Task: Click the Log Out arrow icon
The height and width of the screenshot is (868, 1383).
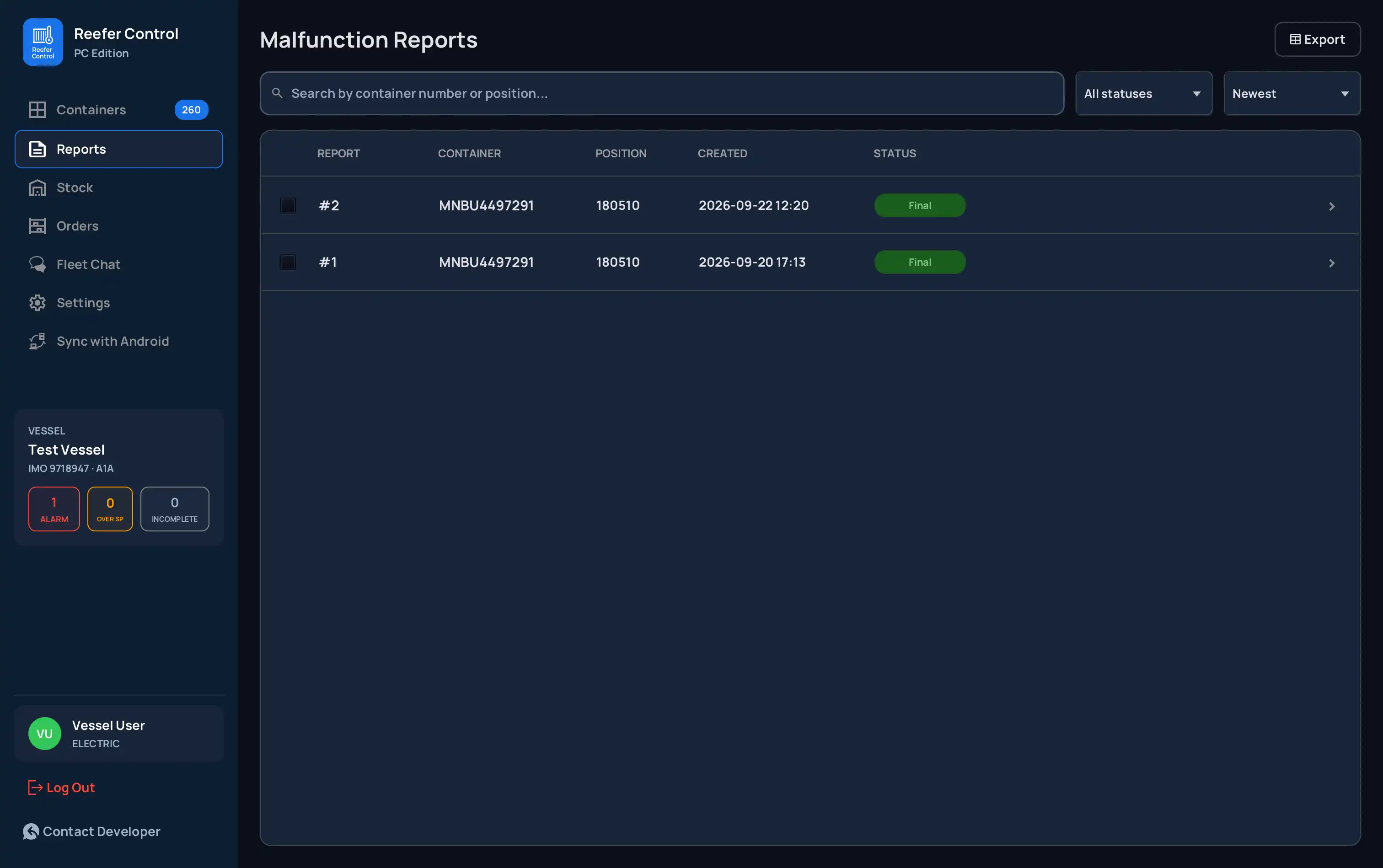Action: pos(35,788)
